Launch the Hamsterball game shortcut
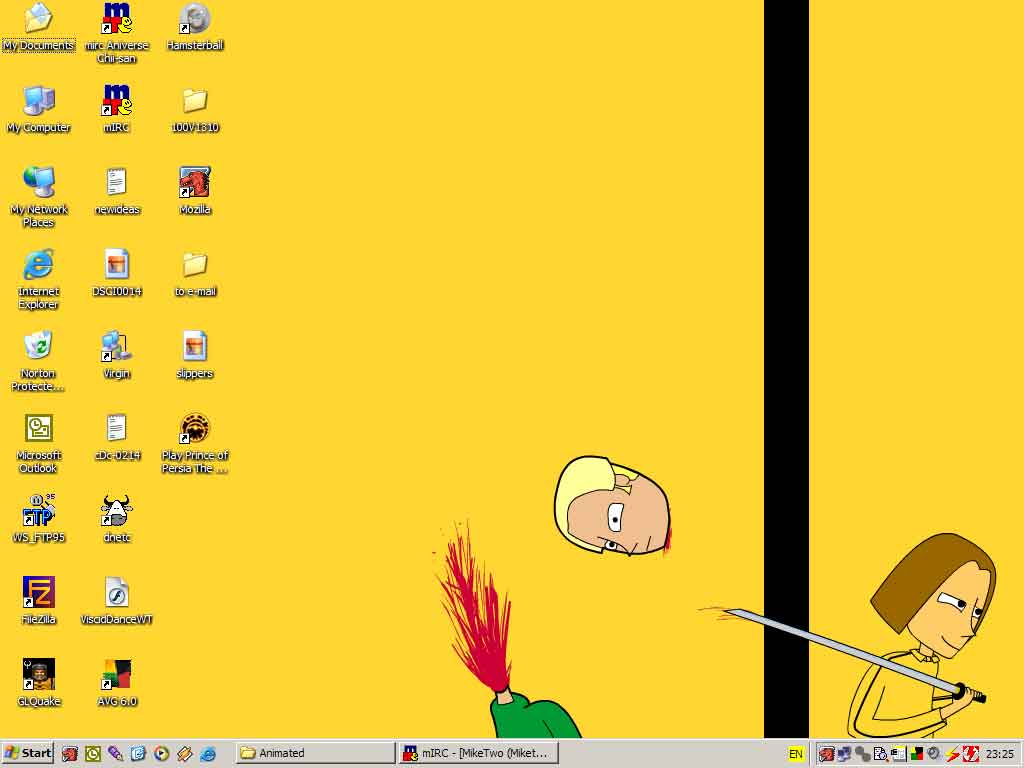 (x=195, y=19)
